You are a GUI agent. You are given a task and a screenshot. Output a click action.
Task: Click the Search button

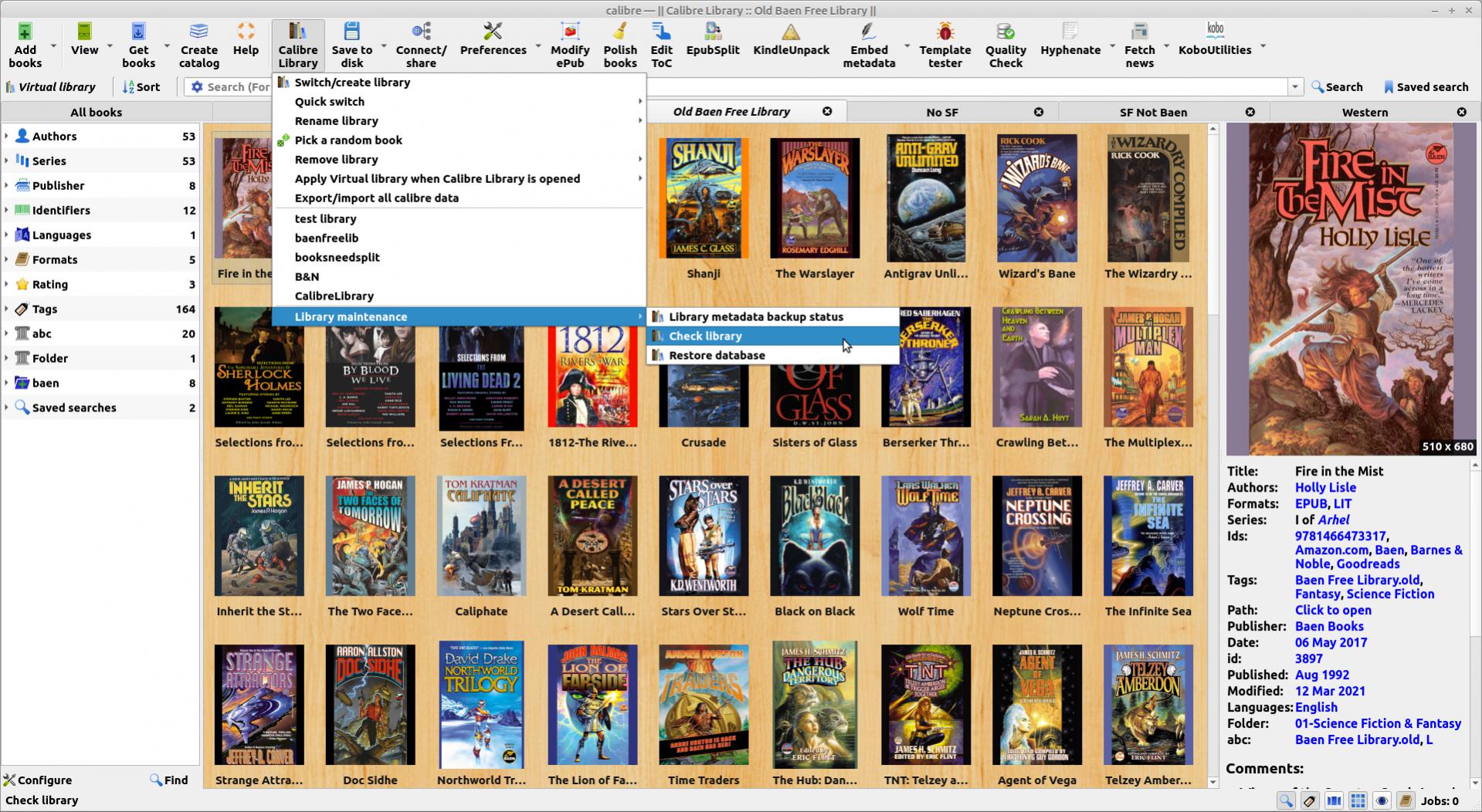pyautogui.click(x=1337, y=87)
